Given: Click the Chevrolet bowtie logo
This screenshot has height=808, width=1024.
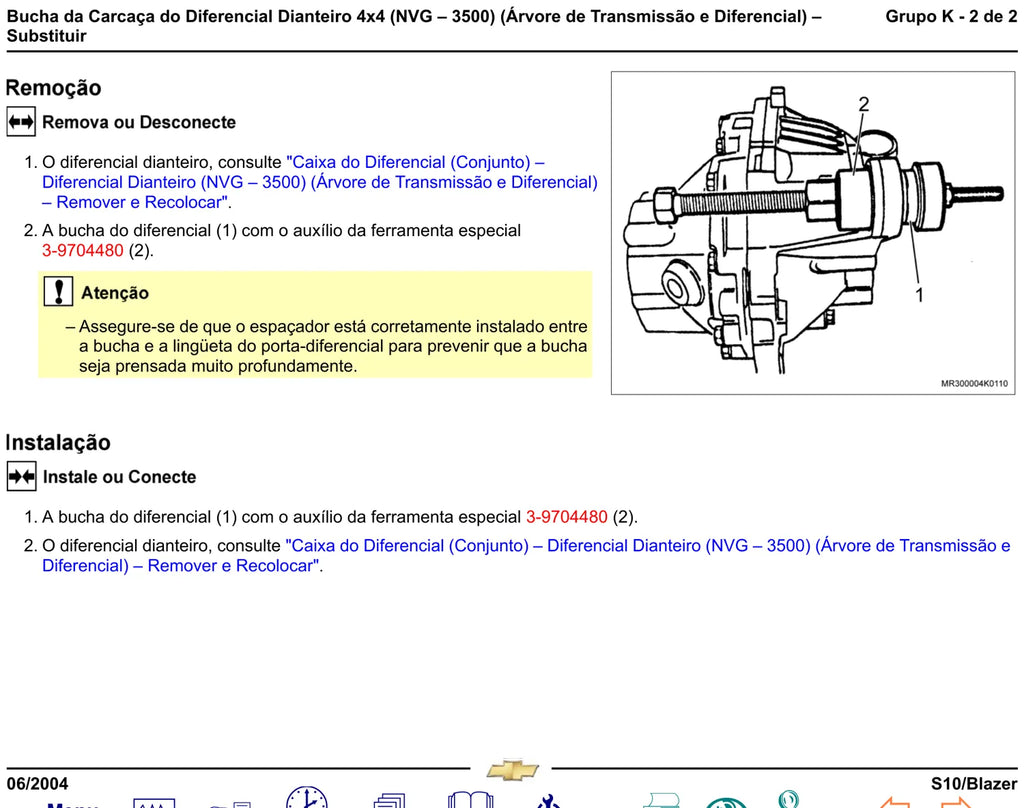Looking at the screenshot, I should tap(513, 770).
